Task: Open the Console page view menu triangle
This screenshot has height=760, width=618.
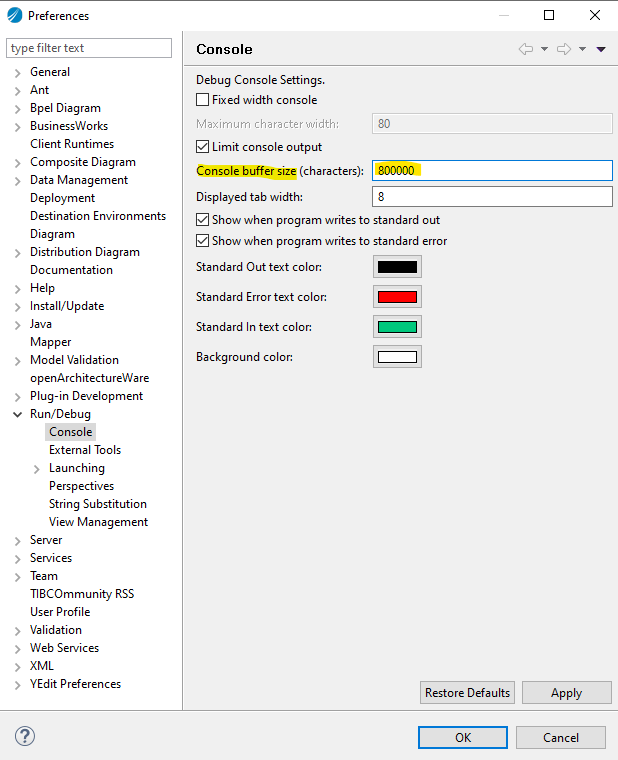Action: [601, 49]
